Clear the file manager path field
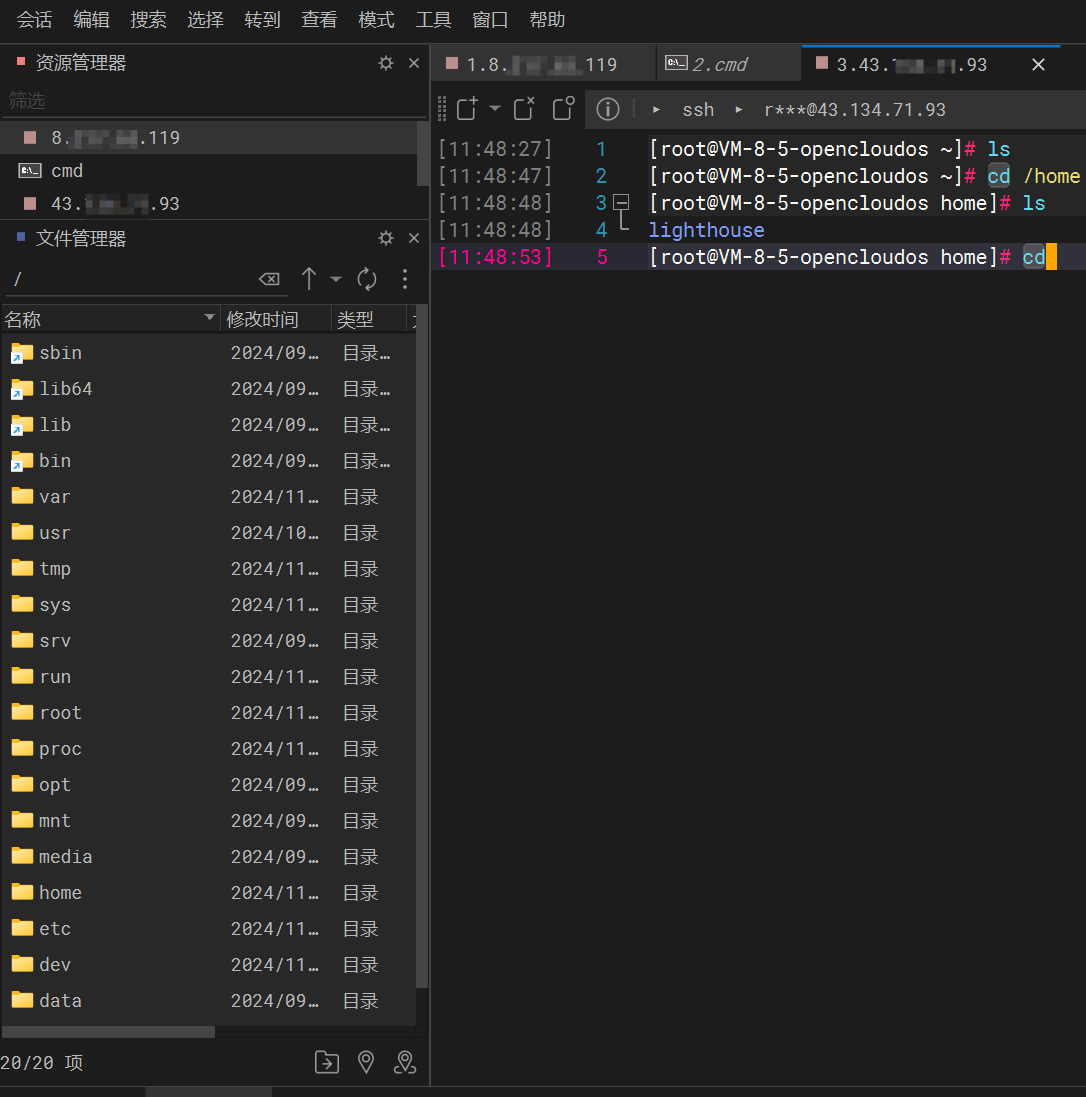The image size is (1086, 1097). point(269,279)
